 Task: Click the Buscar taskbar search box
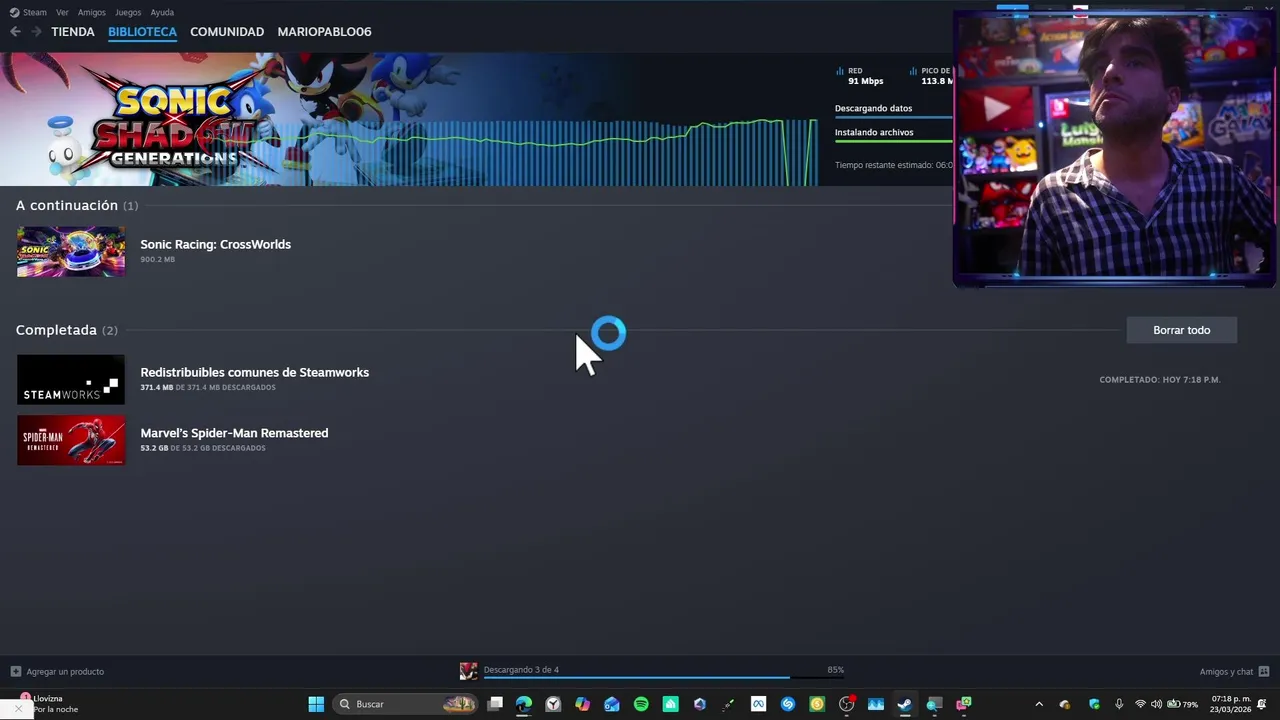405,704
